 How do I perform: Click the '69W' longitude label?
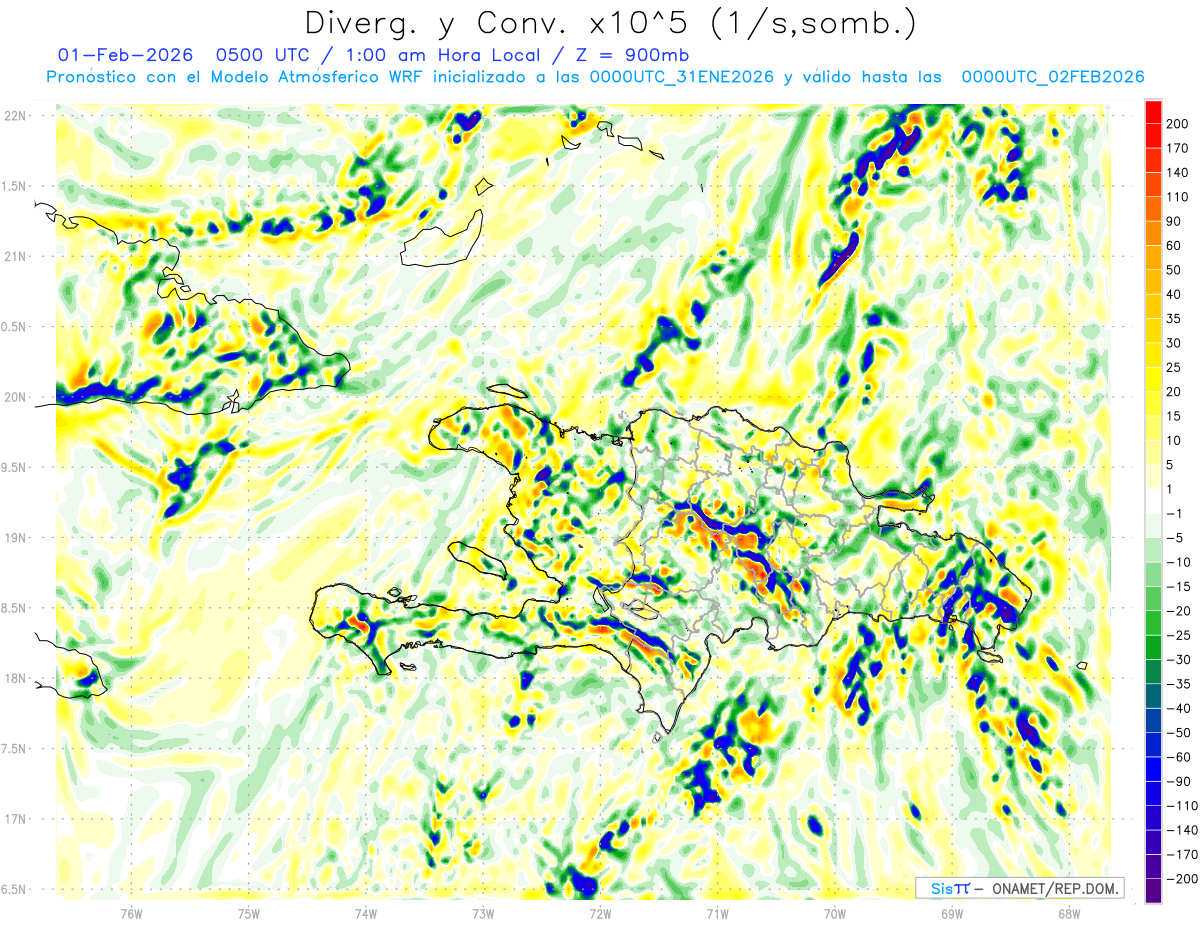click(952, 913)
